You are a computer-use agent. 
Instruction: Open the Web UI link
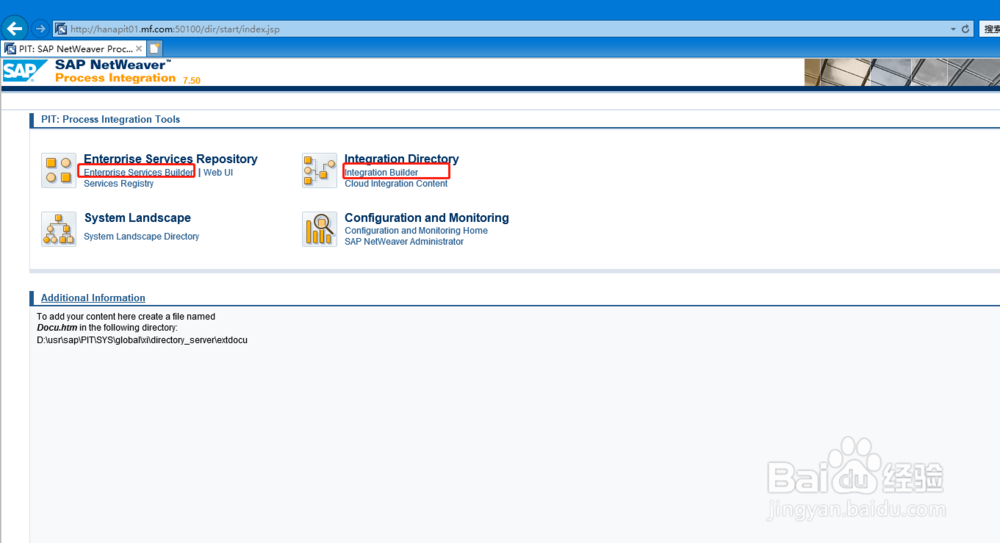click(x=218, y=172)
